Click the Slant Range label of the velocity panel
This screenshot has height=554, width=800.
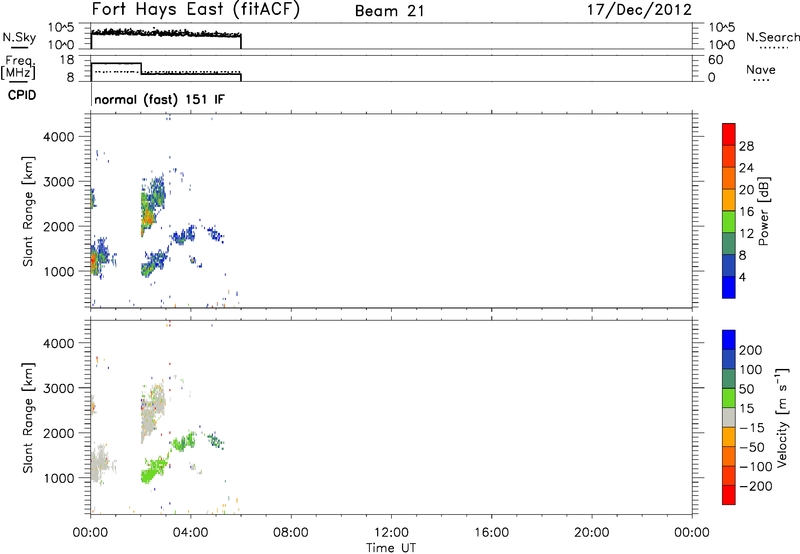pos(28,418)
